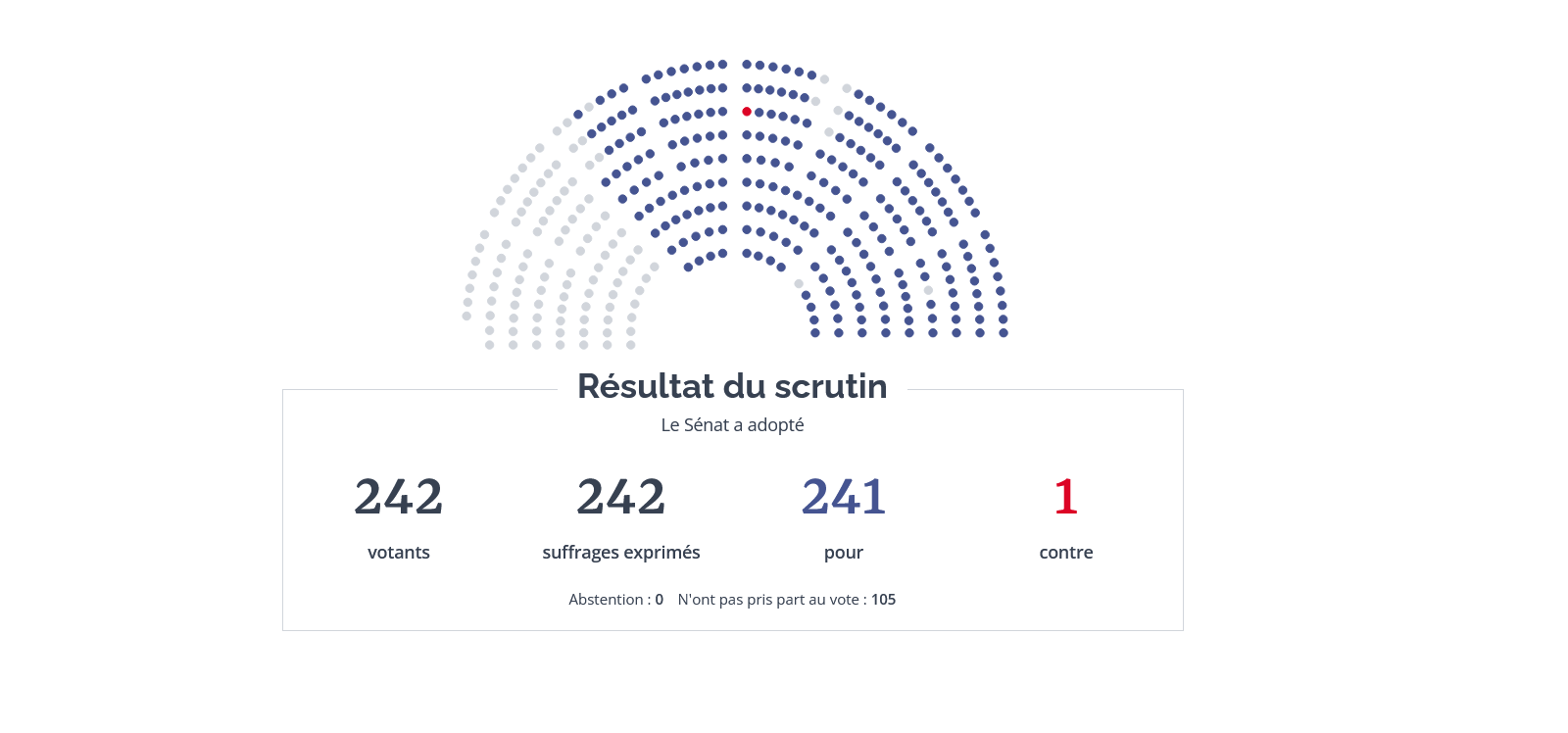Click the blue 241 "pour" count

pyautogui.click(x=844, y=497)
